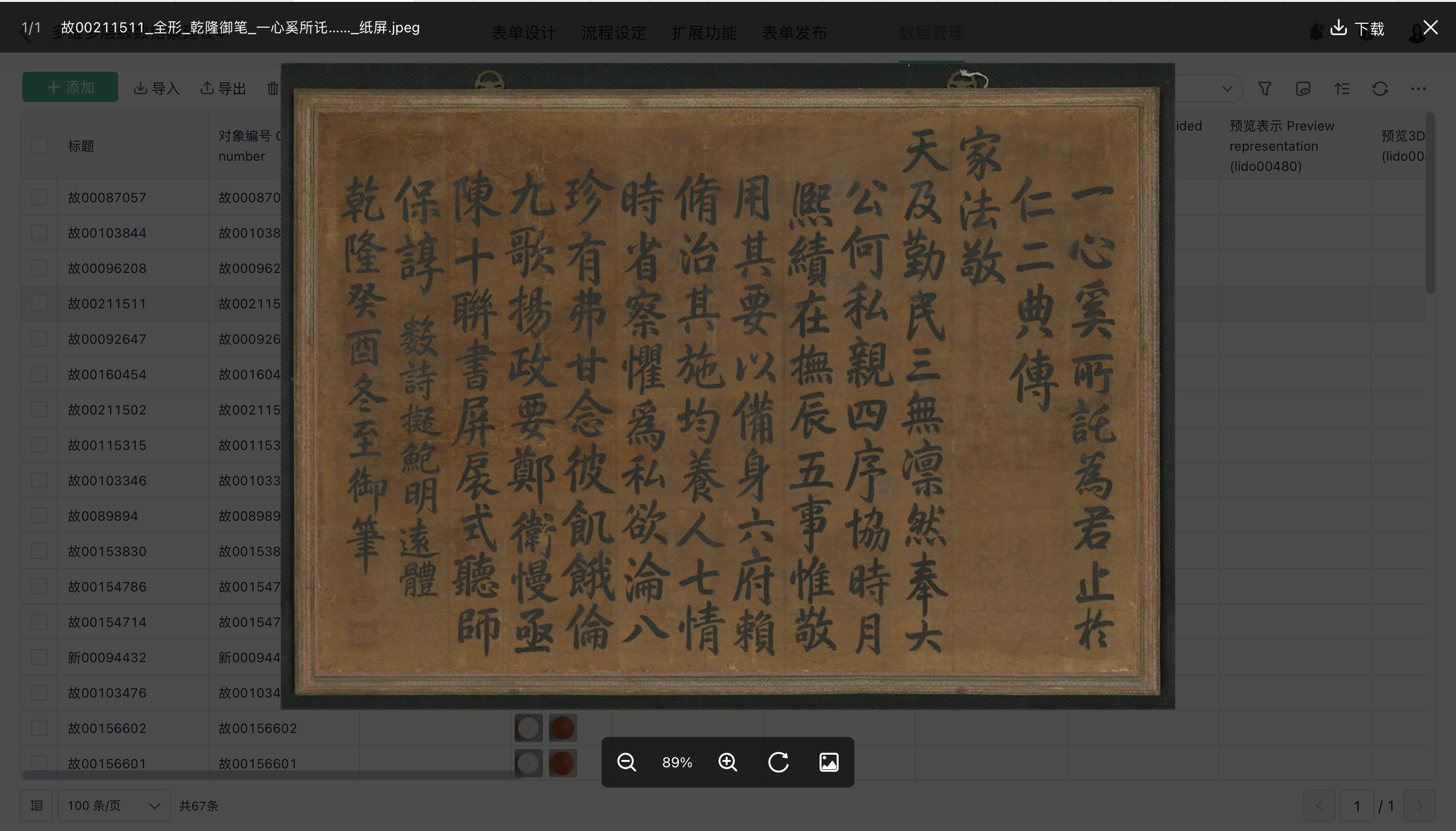Click the sort rows icon
1456x831 pixels.
pos(1342,88)
